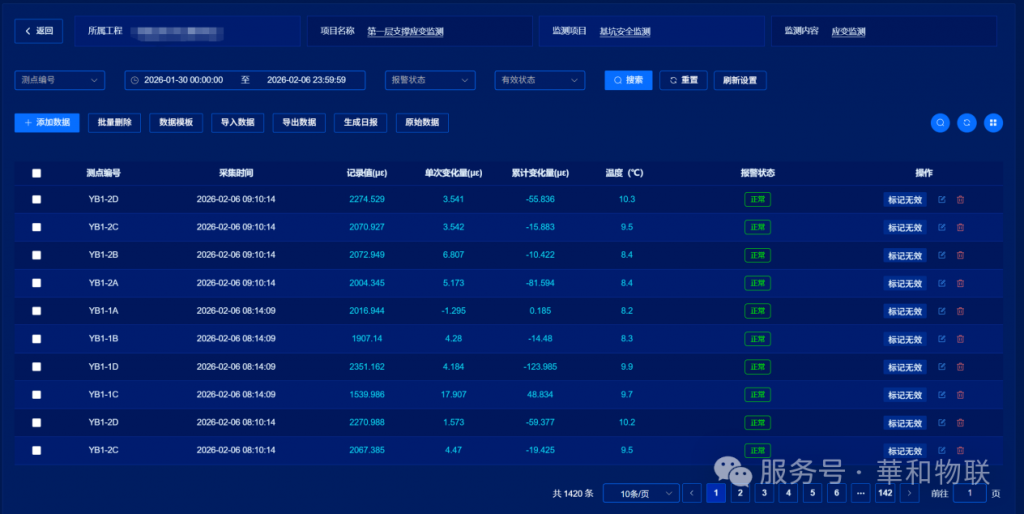The height and width of the screenshot is (514, 1024).
Task: Remove the YB1-1A row with trash icon
Action: tap(960, 311)
